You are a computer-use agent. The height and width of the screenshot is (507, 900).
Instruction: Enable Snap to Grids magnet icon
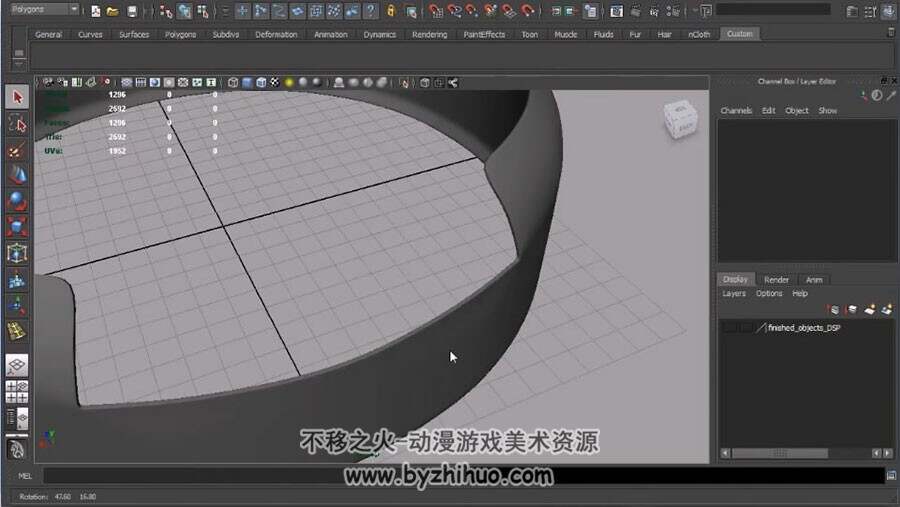(436, 11)
